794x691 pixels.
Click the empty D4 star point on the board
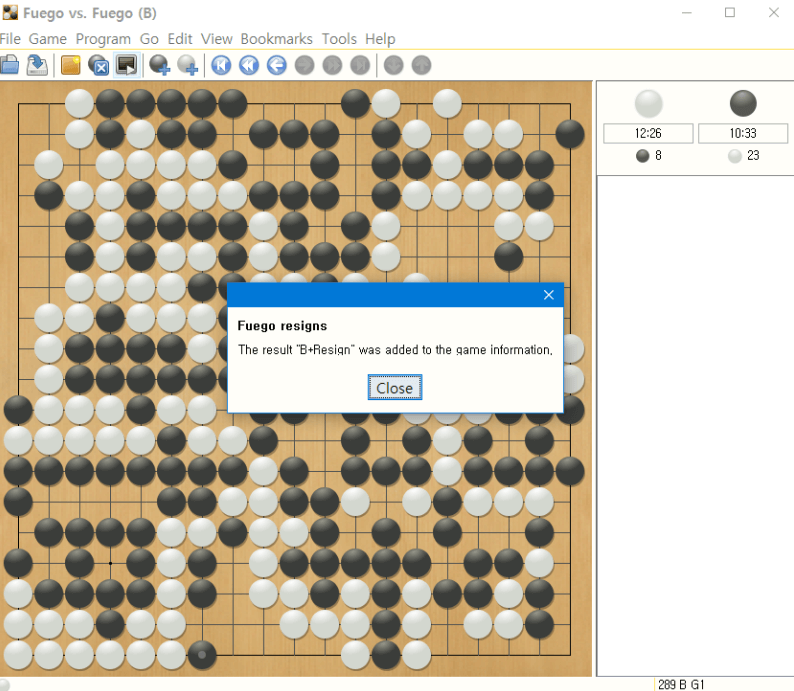(x=110, y=563)
